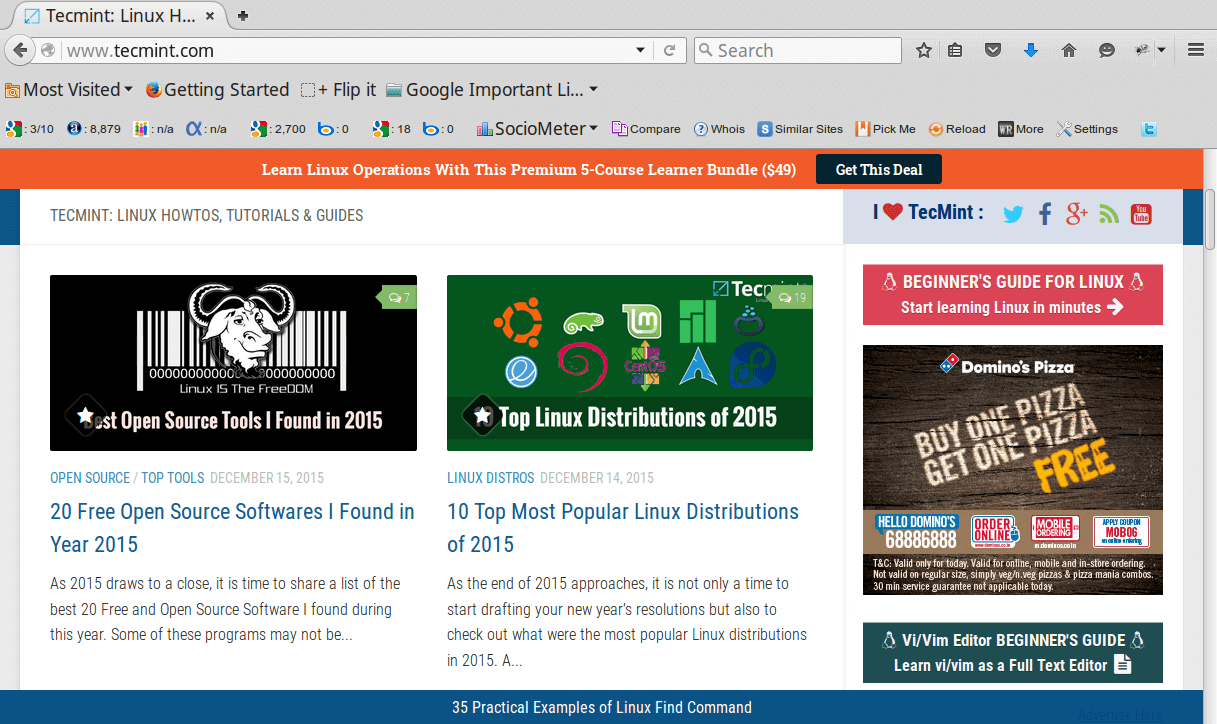The image size is (1217, 724).
Task: Open the LINUX DISTROS category link
Action: click(x=490, y=478)
